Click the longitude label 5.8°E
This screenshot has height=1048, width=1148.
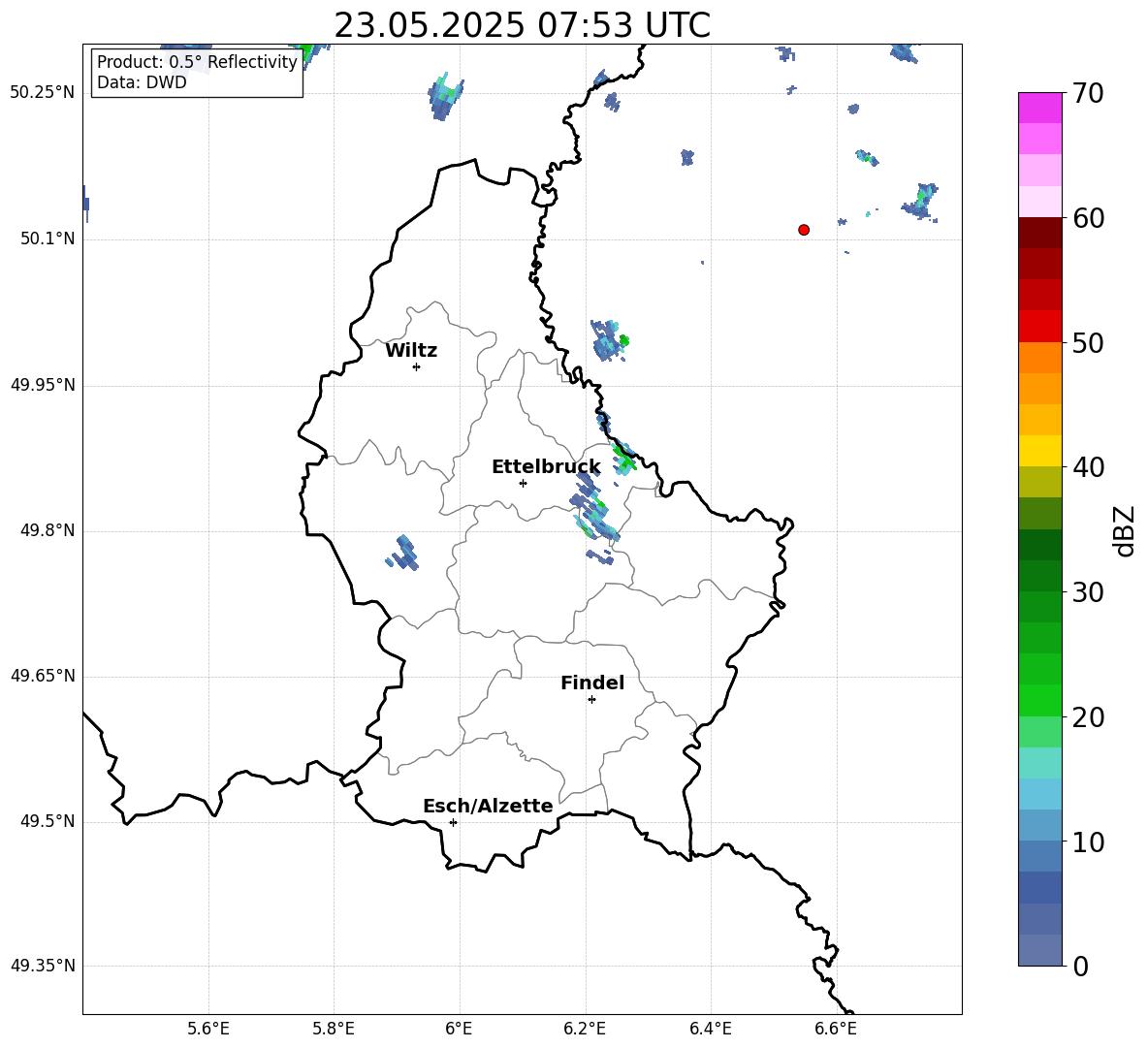tap(334, 1029)
